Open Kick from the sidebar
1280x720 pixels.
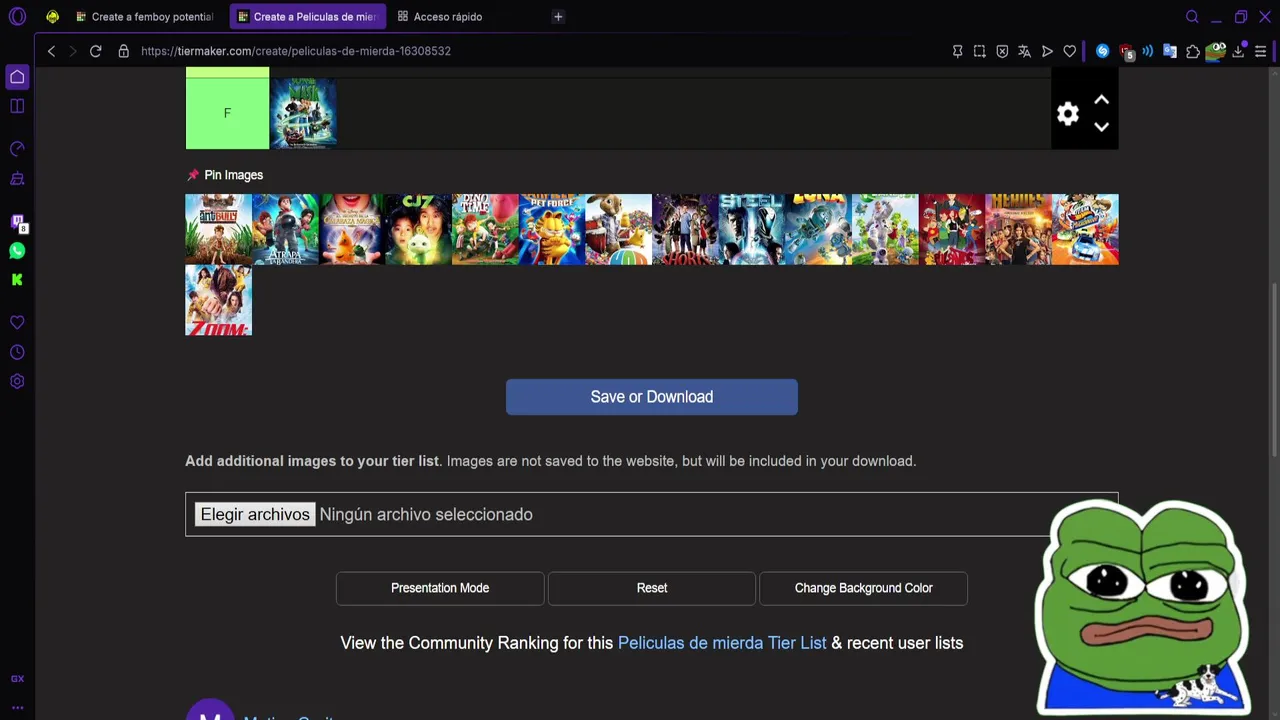[17, 280]
